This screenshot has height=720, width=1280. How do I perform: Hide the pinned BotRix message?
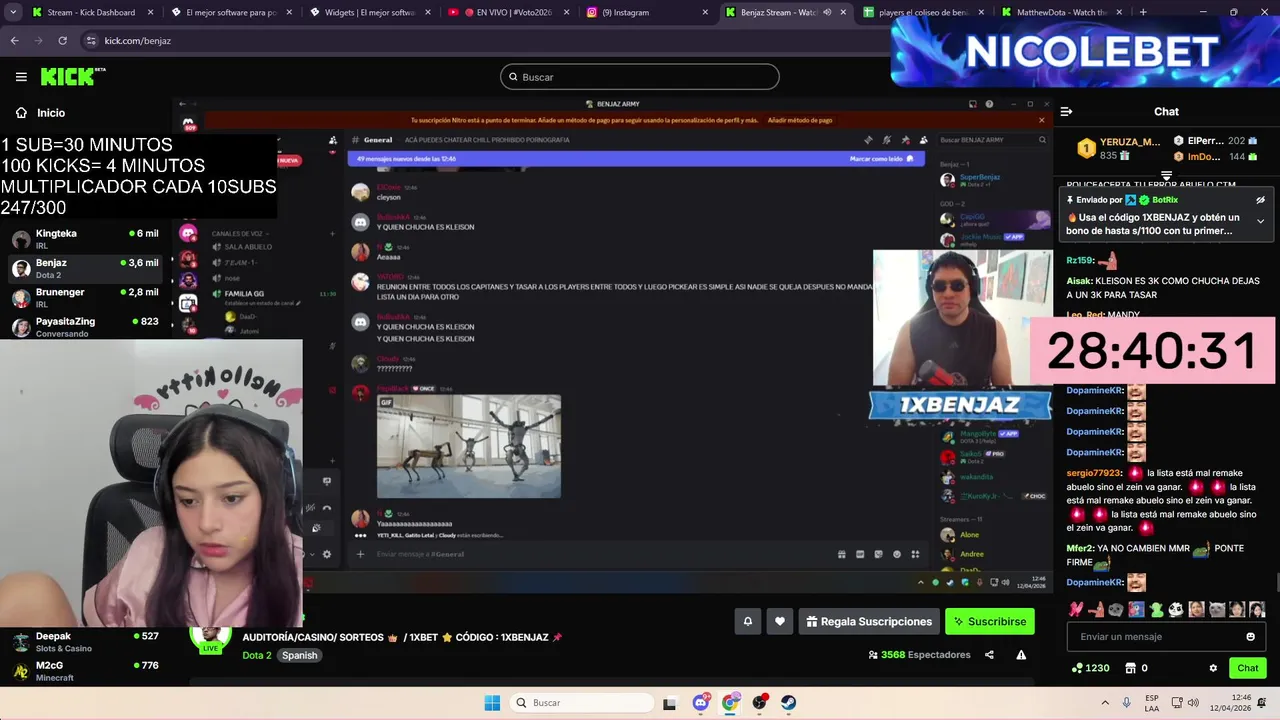point(1261,200)
